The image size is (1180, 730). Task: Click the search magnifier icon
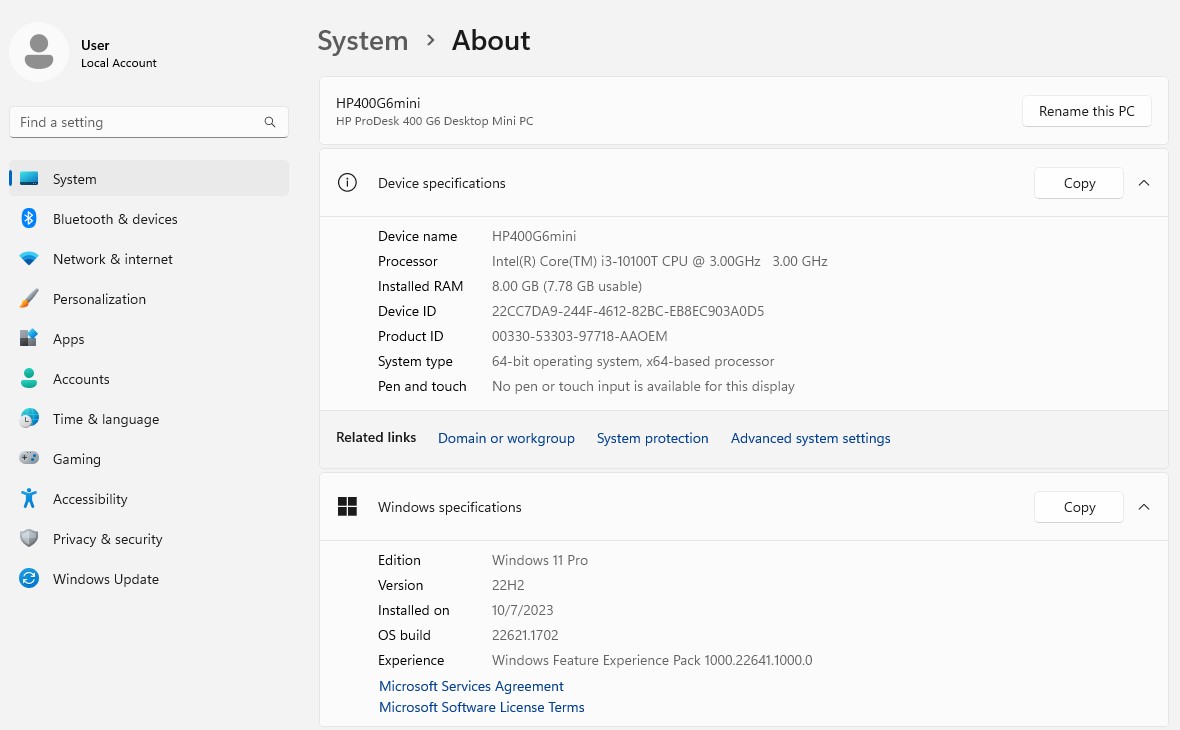tap(269, 122)
